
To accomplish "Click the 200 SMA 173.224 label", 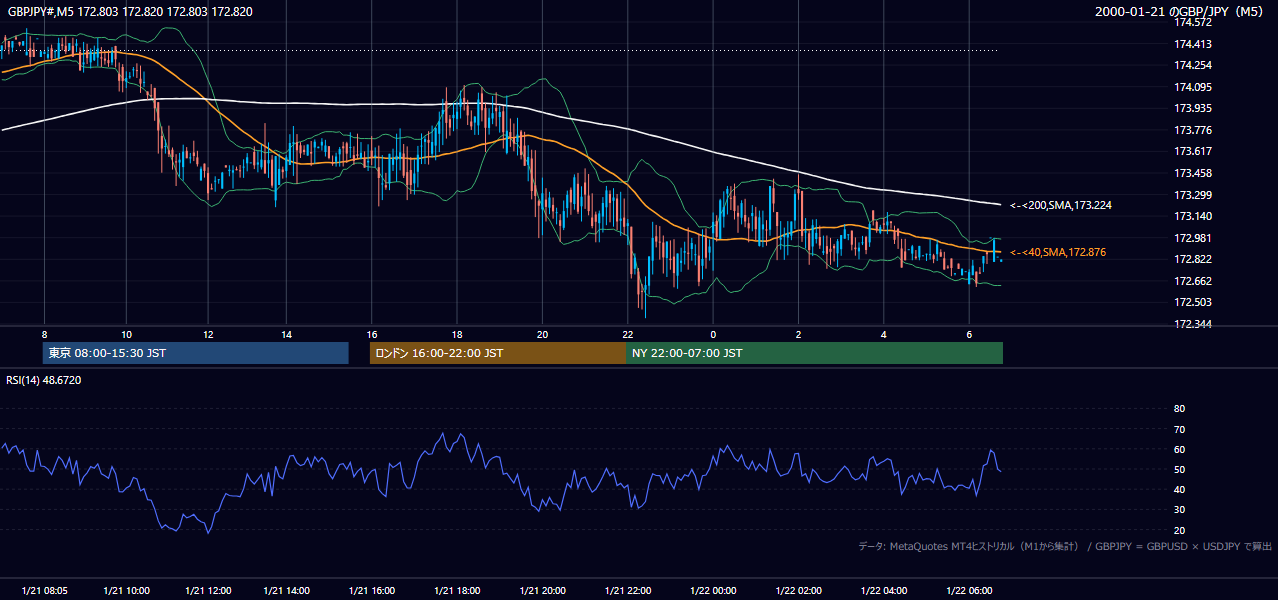I will coord(1061,205).
